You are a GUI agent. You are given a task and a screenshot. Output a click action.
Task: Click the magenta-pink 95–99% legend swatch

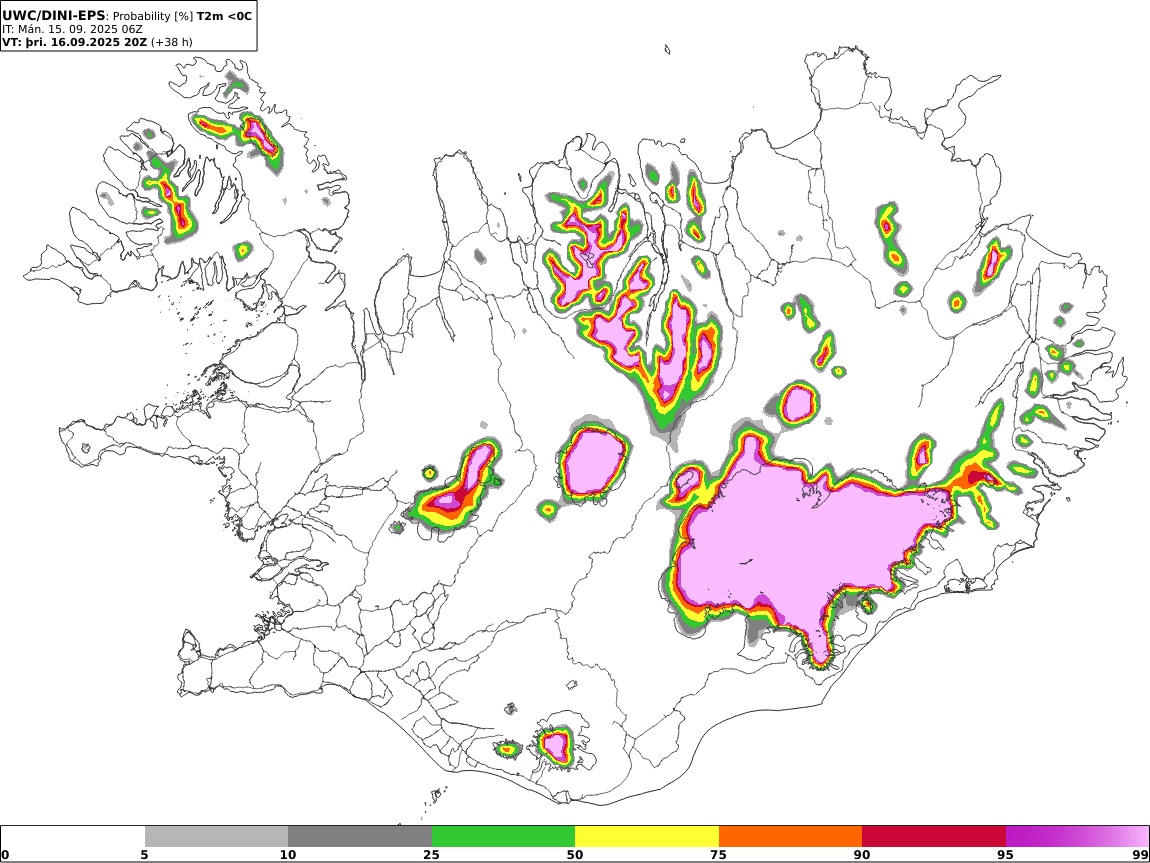click(1077, 837)
